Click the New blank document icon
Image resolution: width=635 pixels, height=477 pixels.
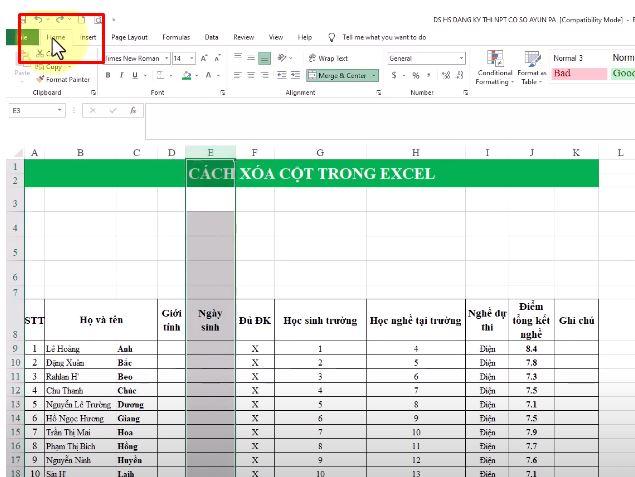[x=81, y=20]
